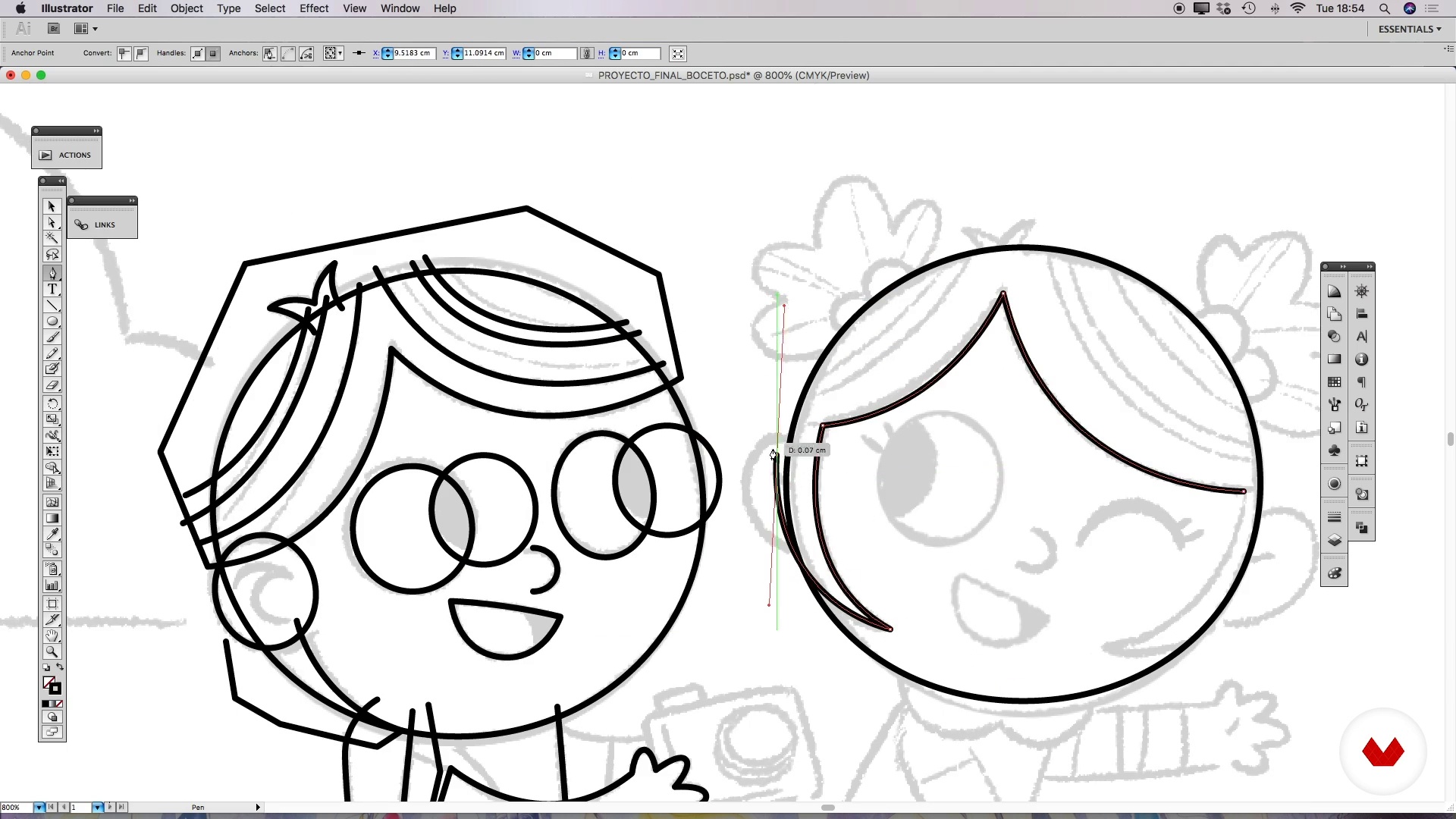1456x819 pixels.
Task: Select the Direct Selection tool
Action: [52, 223]
